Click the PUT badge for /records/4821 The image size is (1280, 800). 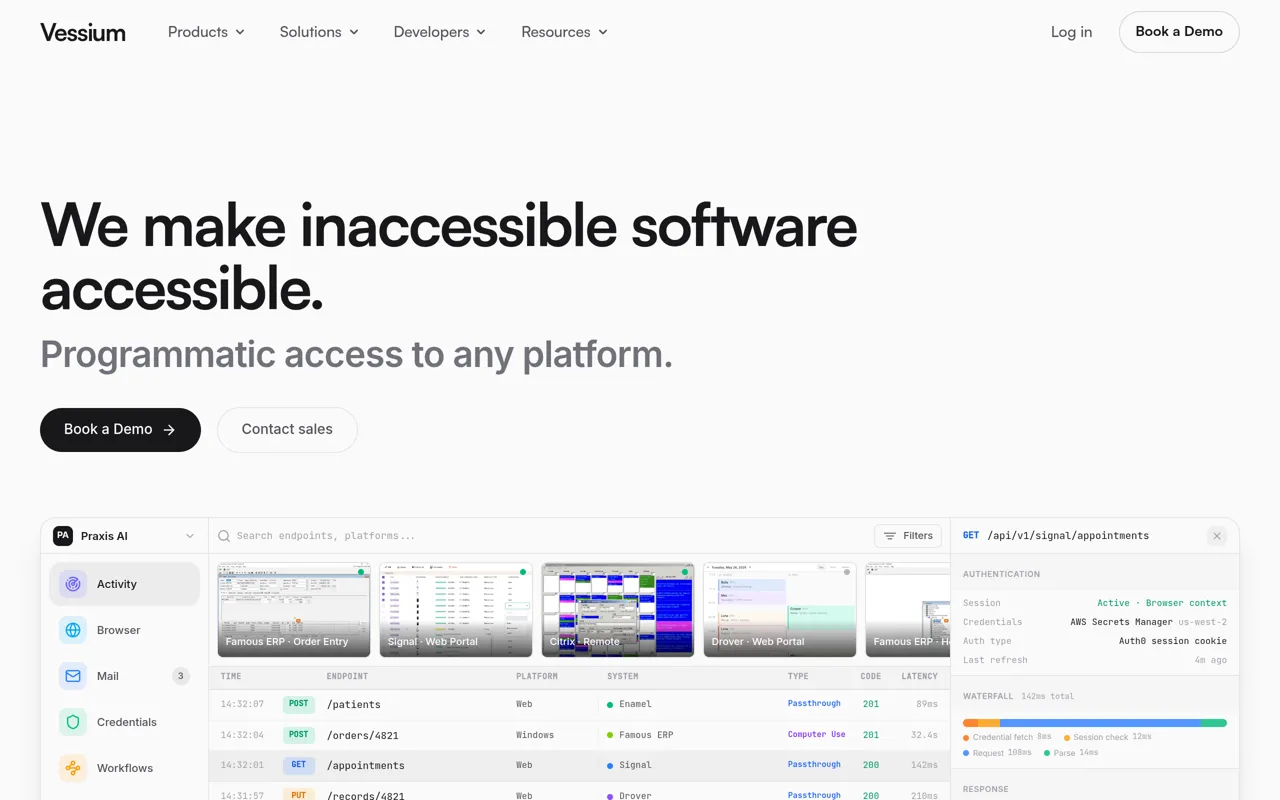[298, 795]
